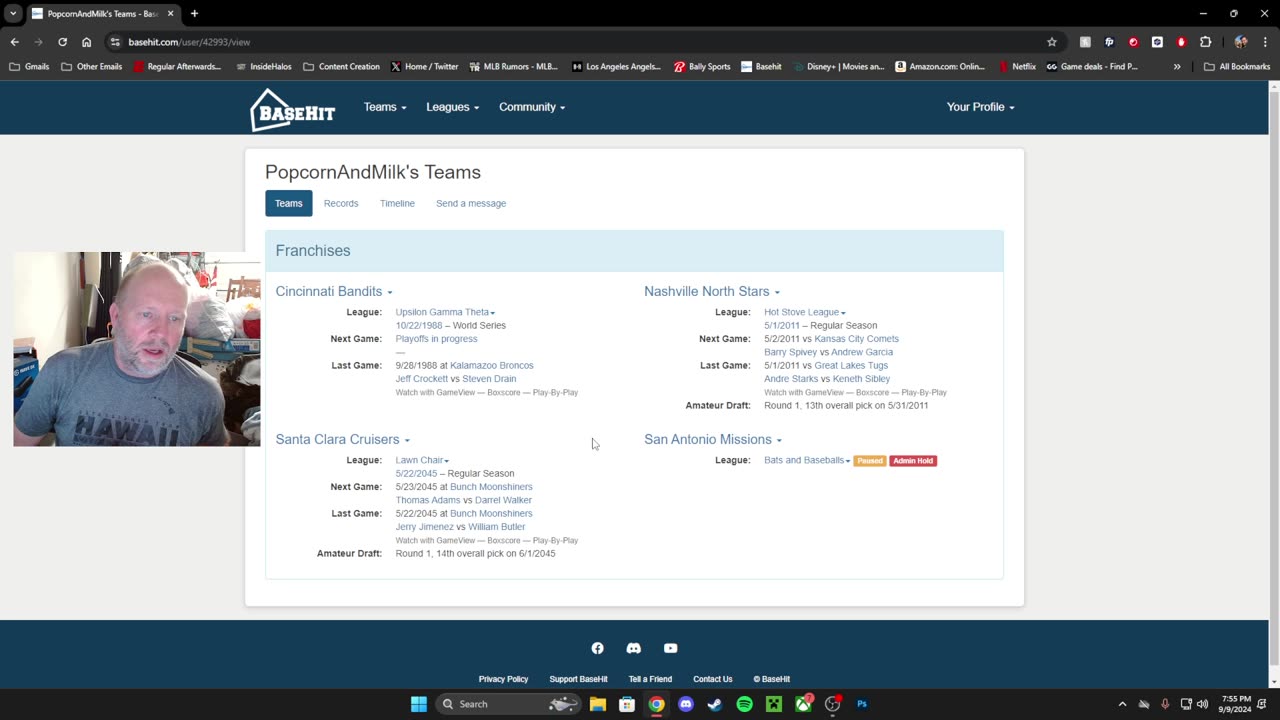Go to the browser home page
Image resolution: width=1280 pixels, height=720 pixels.
pyautogui.click(x=86, y=42)
